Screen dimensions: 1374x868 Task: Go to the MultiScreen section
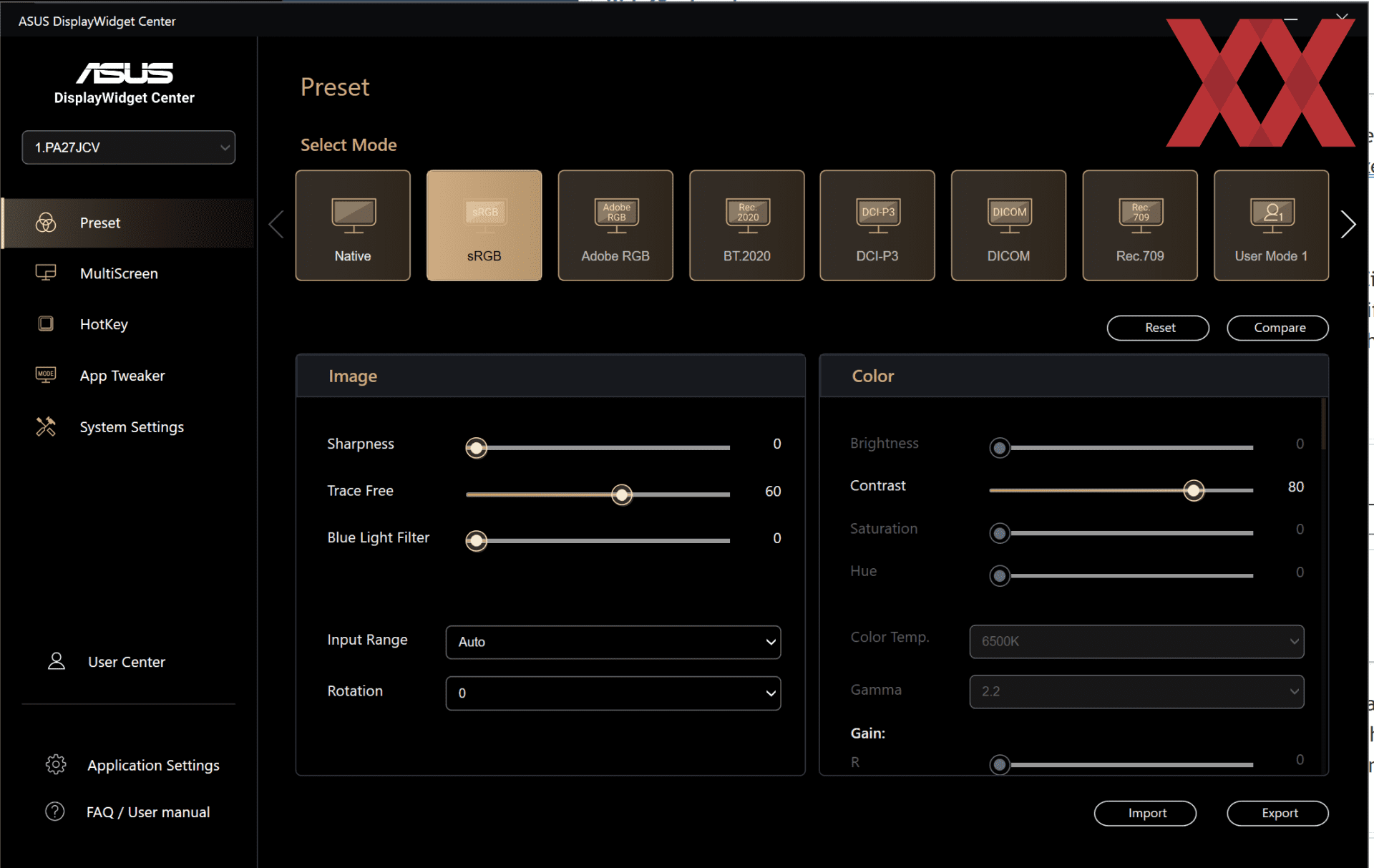tap(119, 273)
